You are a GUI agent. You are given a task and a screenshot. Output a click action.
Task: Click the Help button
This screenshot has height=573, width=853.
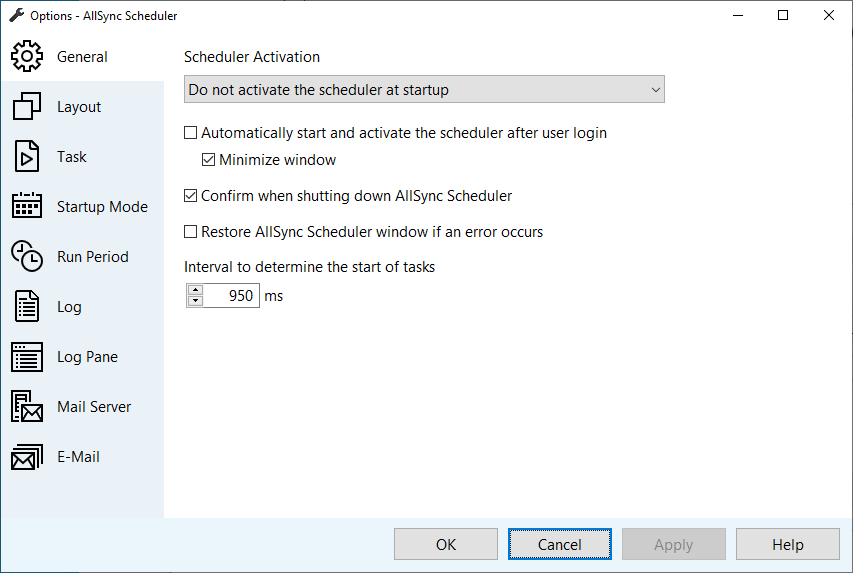point(787,545)
